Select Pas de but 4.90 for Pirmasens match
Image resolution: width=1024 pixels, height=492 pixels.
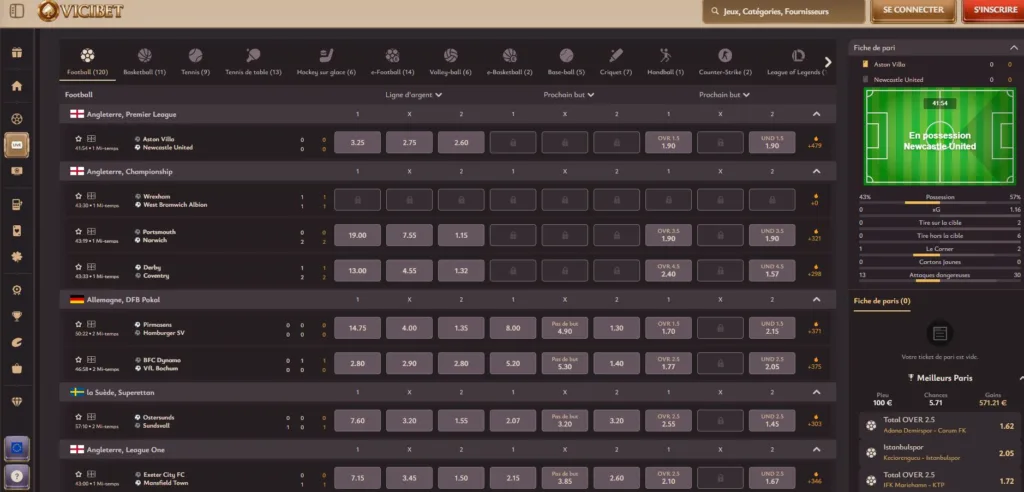pyautogui.click(x=565, y=328)
